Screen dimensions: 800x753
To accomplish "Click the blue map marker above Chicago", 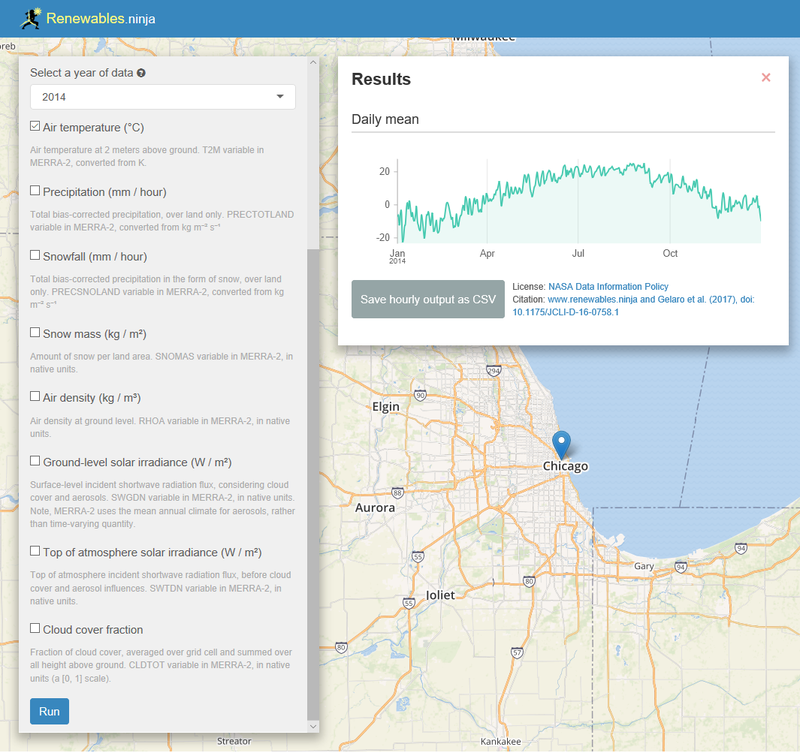I will [561, 445].
